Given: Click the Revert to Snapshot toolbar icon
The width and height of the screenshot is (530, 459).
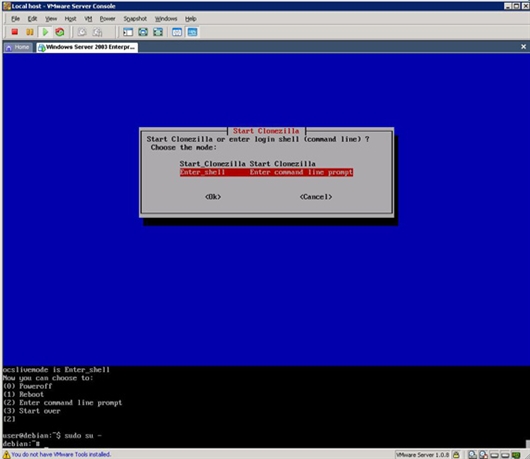Looking at the screenshot, I should (97, 32).
